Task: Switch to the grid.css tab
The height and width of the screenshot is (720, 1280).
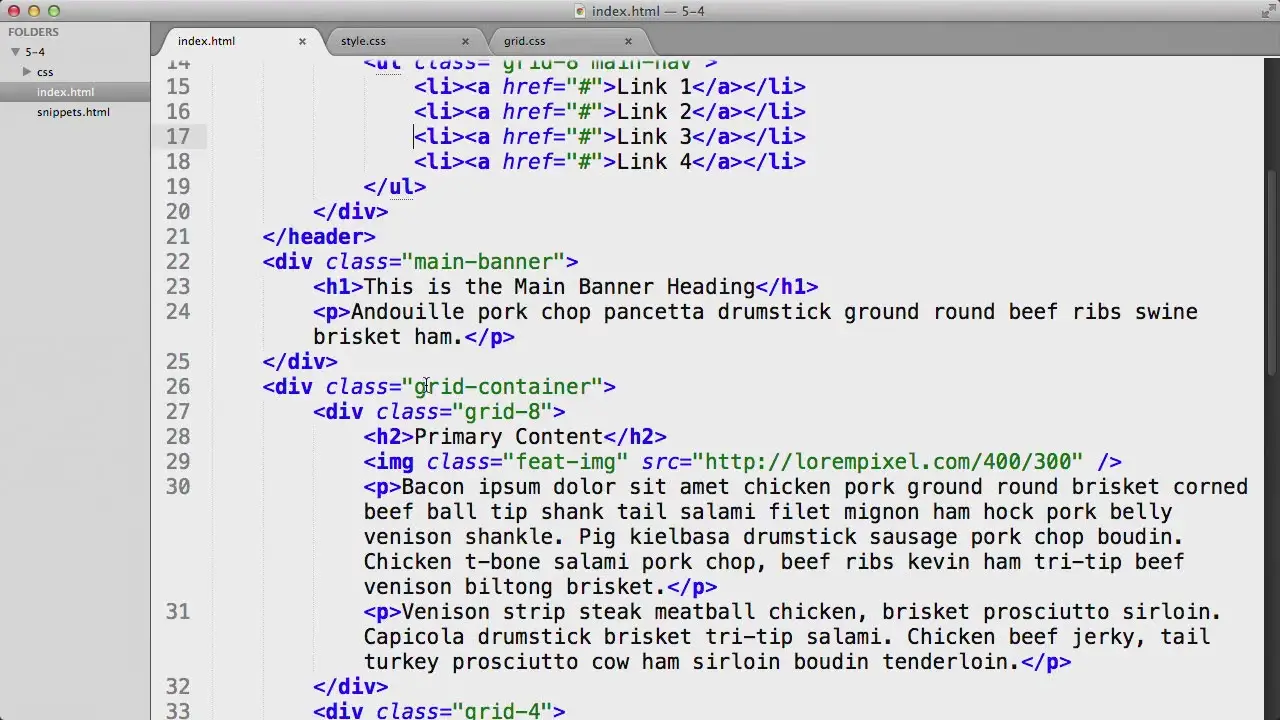Action: 524,41
